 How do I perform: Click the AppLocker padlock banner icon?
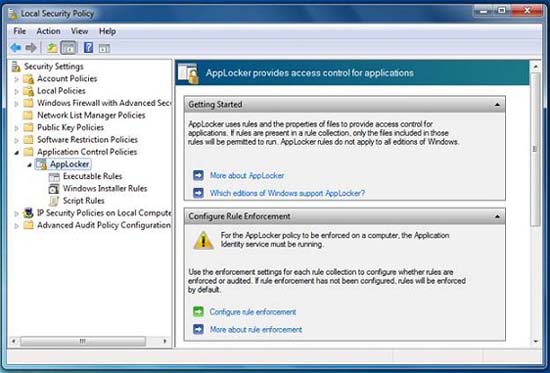(x=188, y=73)
